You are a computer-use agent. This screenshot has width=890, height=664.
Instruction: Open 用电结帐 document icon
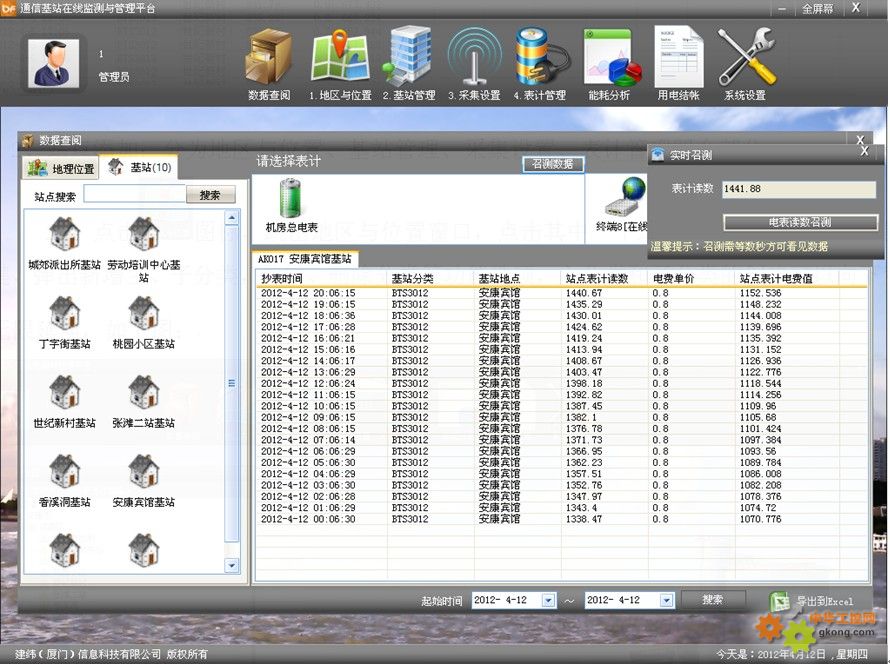[x=678, y=59]
